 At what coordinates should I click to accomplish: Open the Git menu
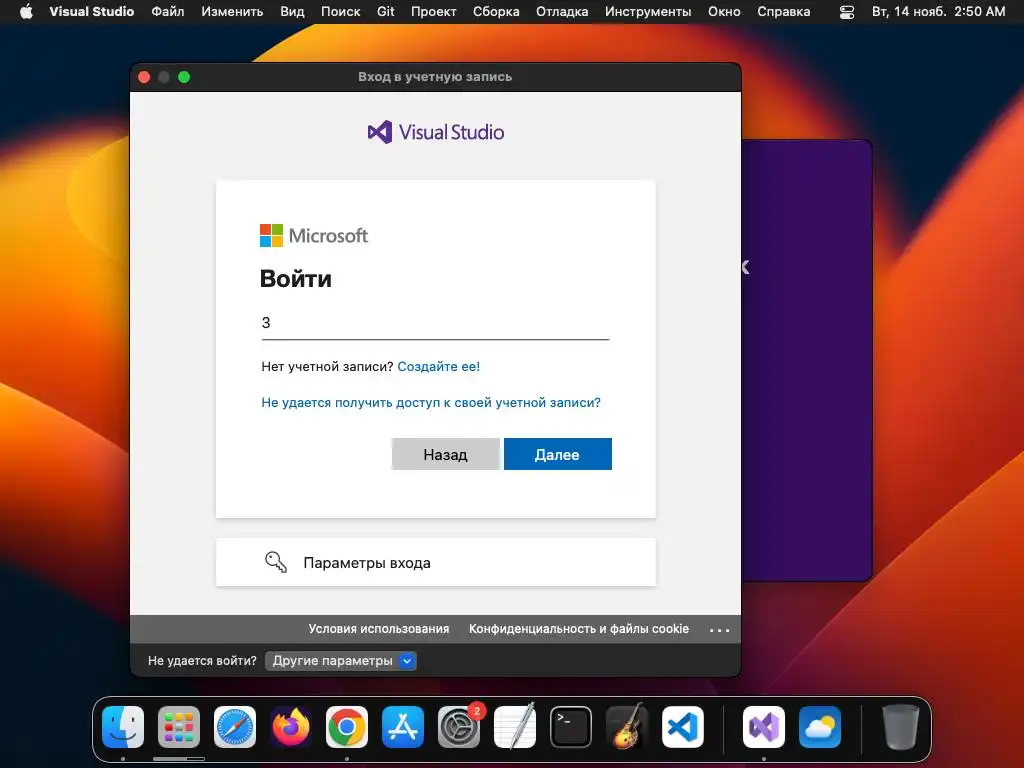pos(385,11)
